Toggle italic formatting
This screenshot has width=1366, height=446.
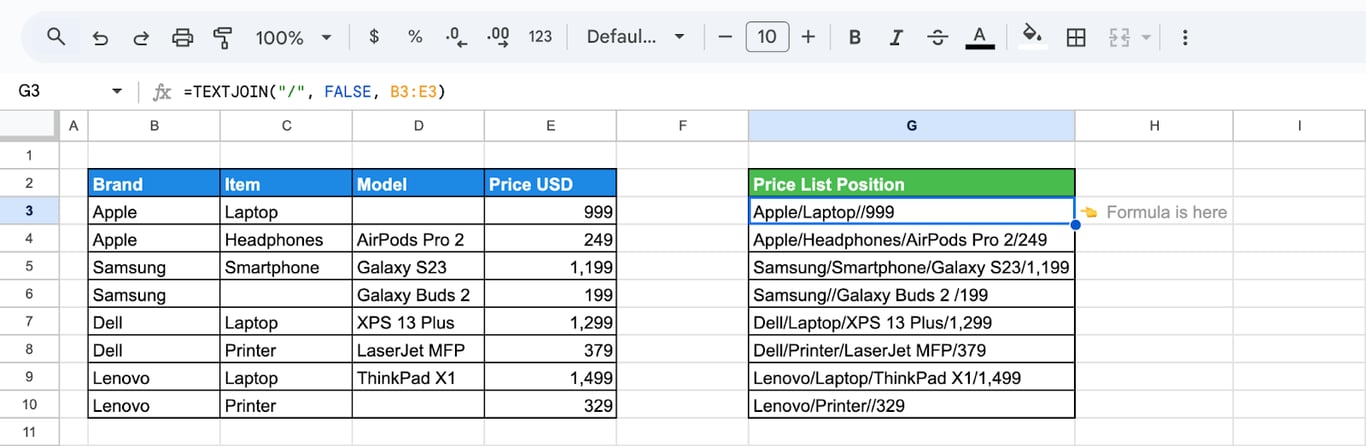(896, 37)
